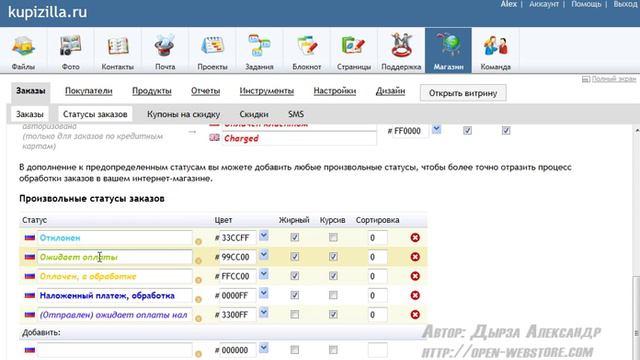640x360 pixels.
Task: Click the FFCC00 color code field
Action: point(238,276)
